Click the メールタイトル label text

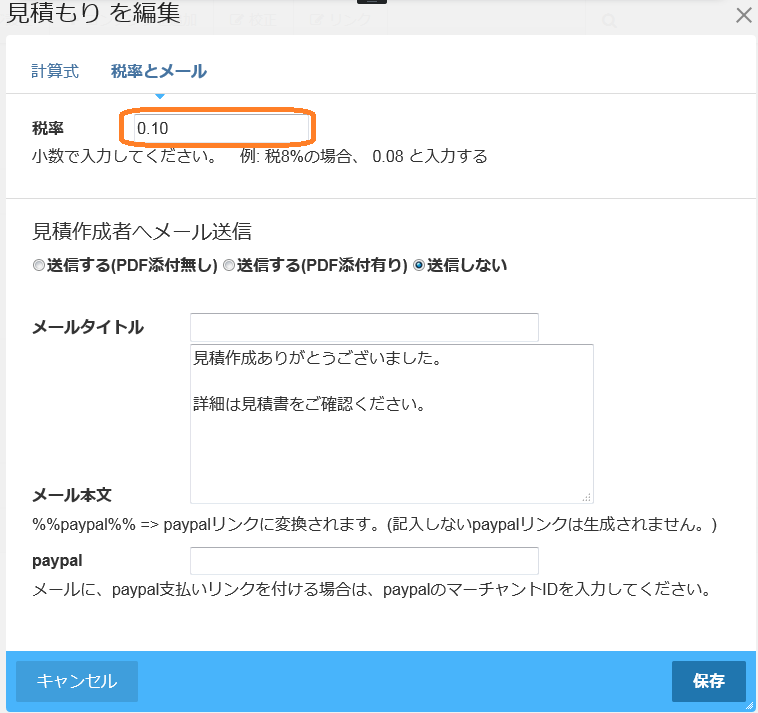[88, 328]
